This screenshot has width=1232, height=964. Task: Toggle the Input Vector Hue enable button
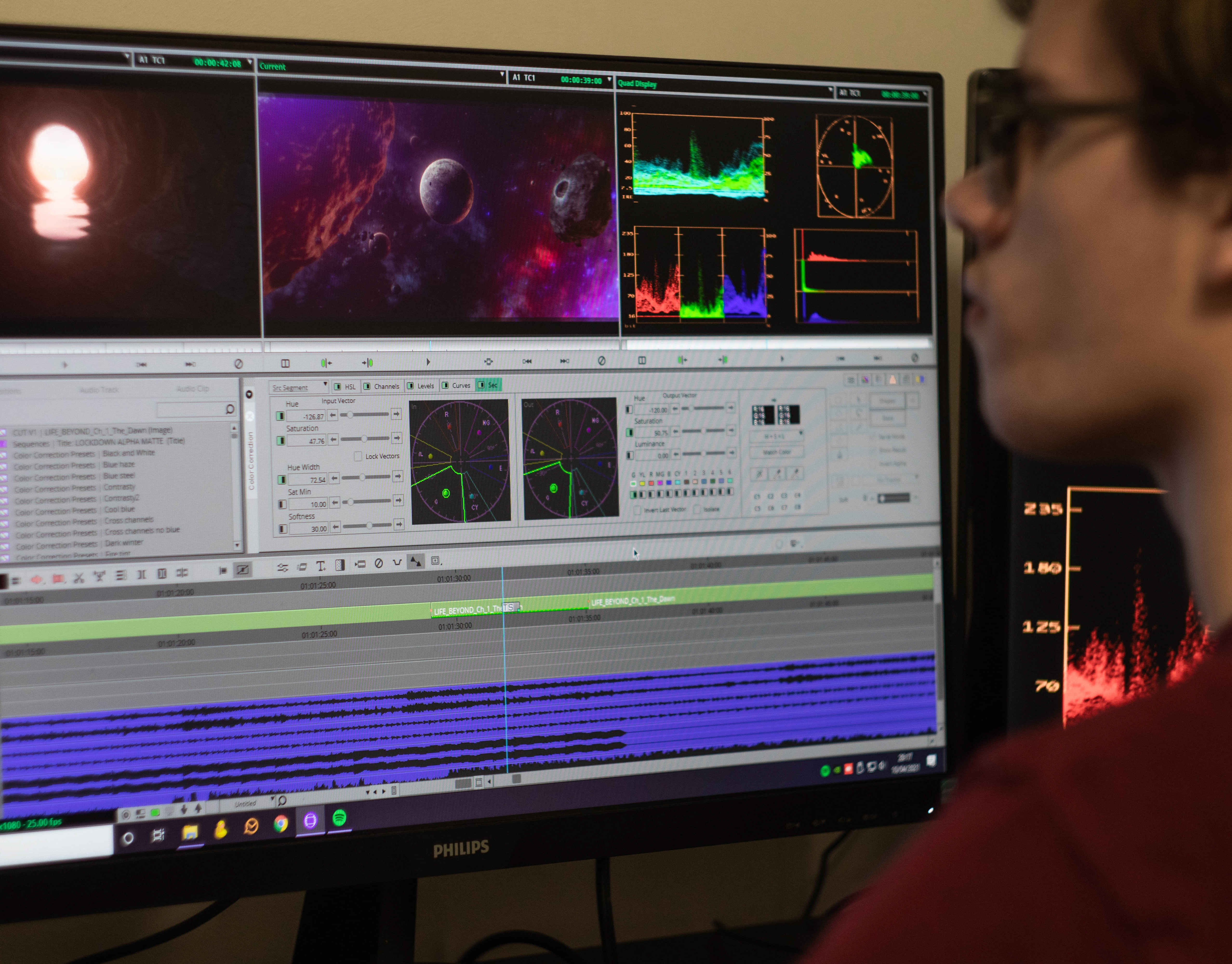point(280,416)
